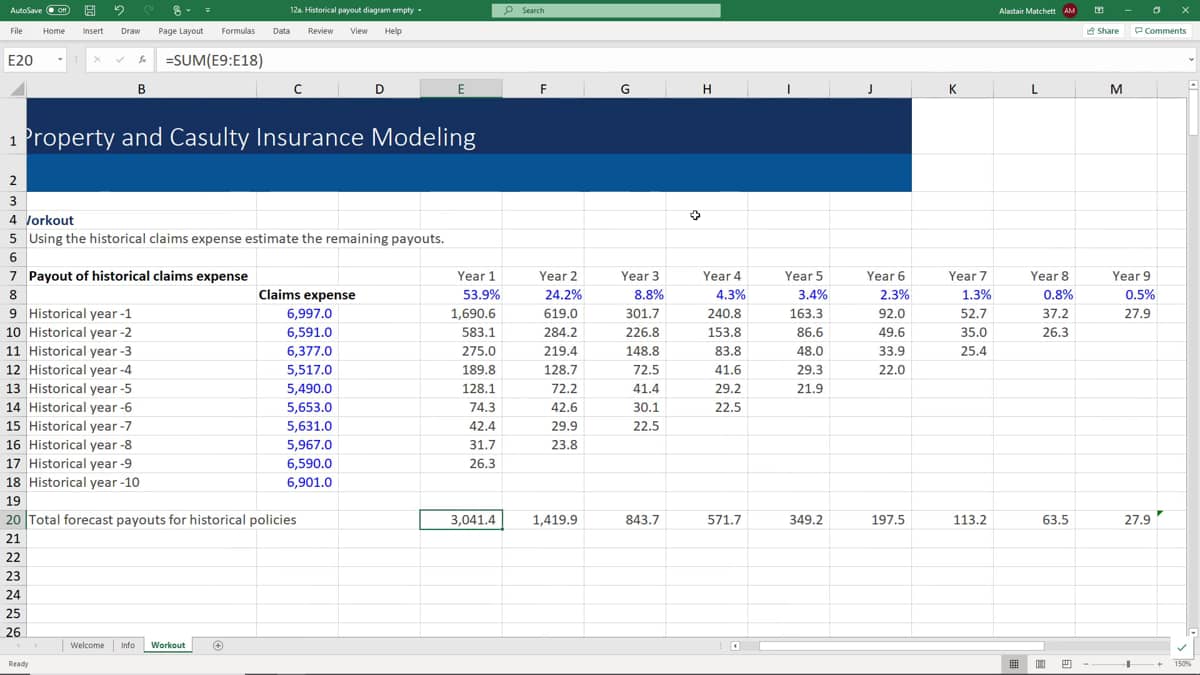The height and width of the screenshot is (675, 1200).
Task: Select the Year 1 percentage 53.9%
Action: pos(461,294)
